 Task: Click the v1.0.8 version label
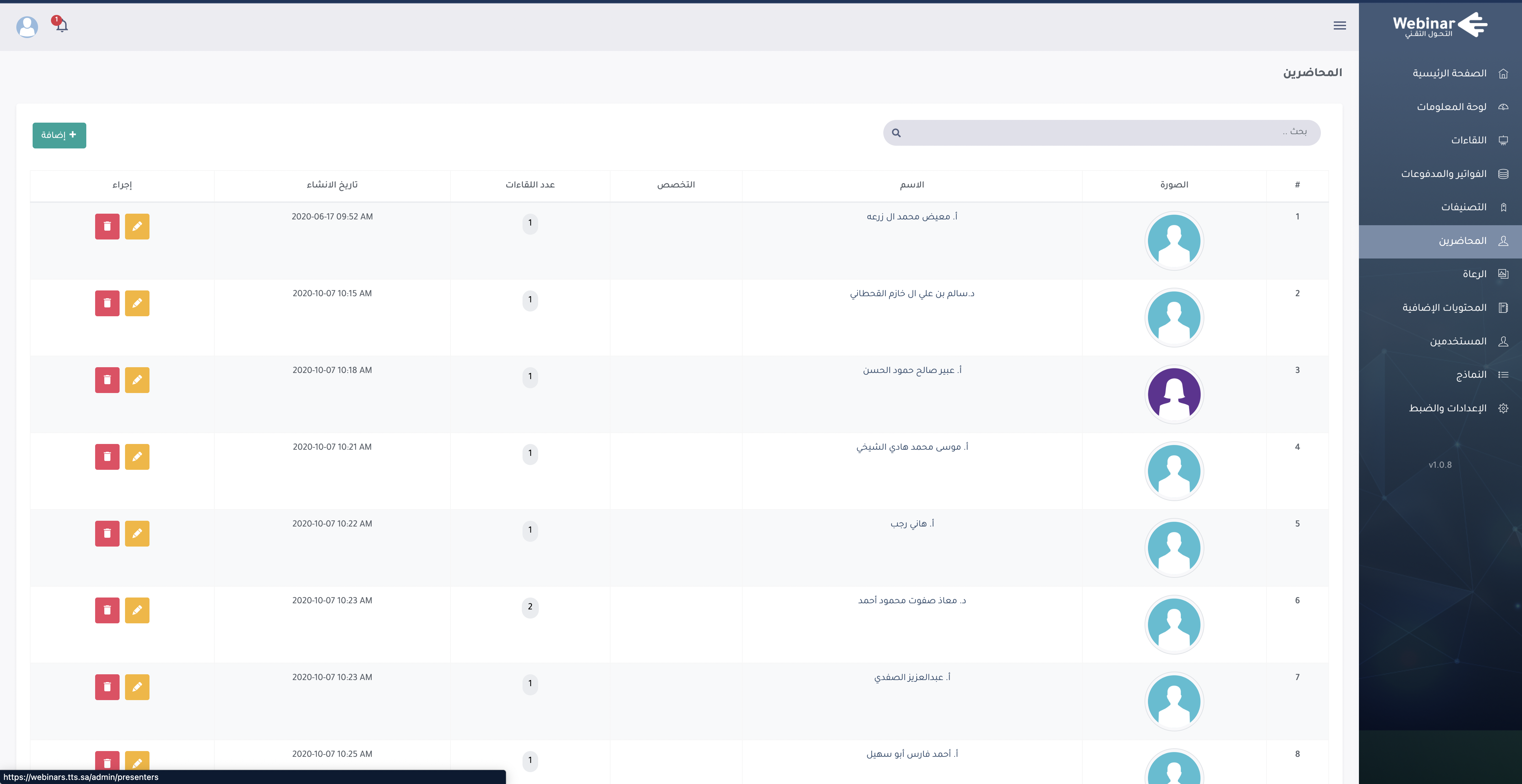coord(1440,465)
